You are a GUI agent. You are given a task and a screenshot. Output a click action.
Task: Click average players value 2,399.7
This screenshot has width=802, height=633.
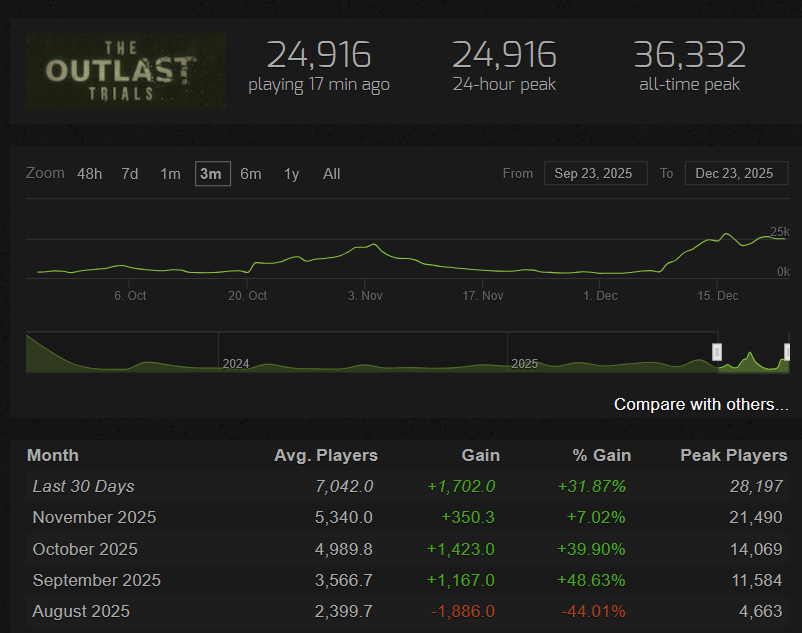(344, 612)
